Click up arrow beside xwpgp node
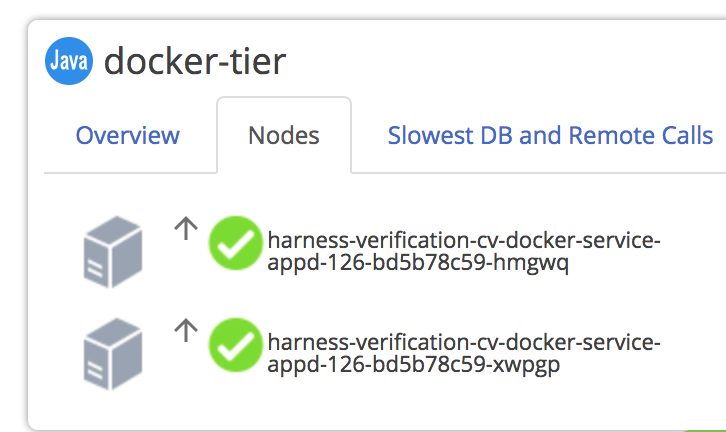The image size is (726, 432). pos(186,331)
